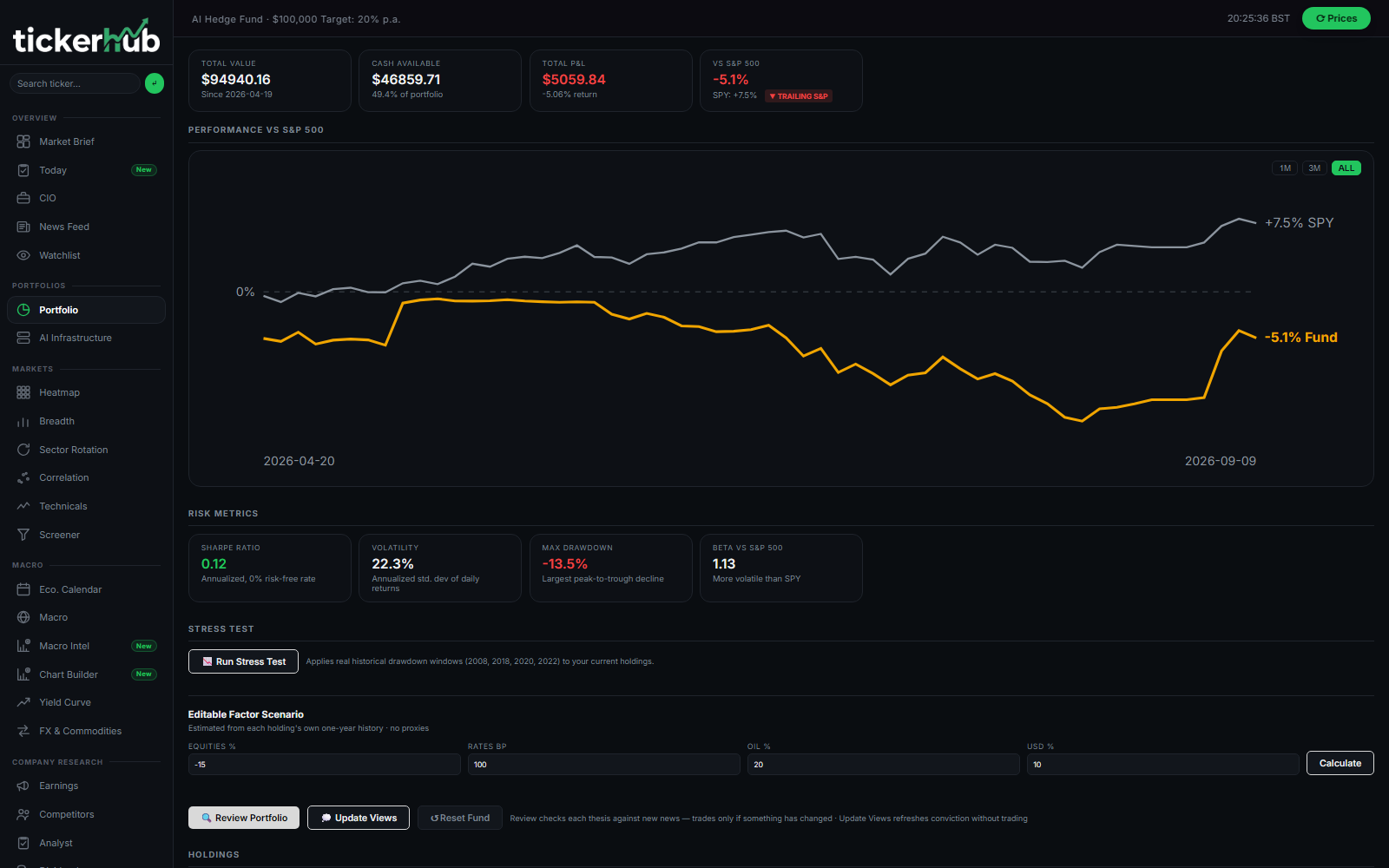Open Market Brief icon in sidebar
The height and width of the screenshot is (868, 1389).
[23, 141]
